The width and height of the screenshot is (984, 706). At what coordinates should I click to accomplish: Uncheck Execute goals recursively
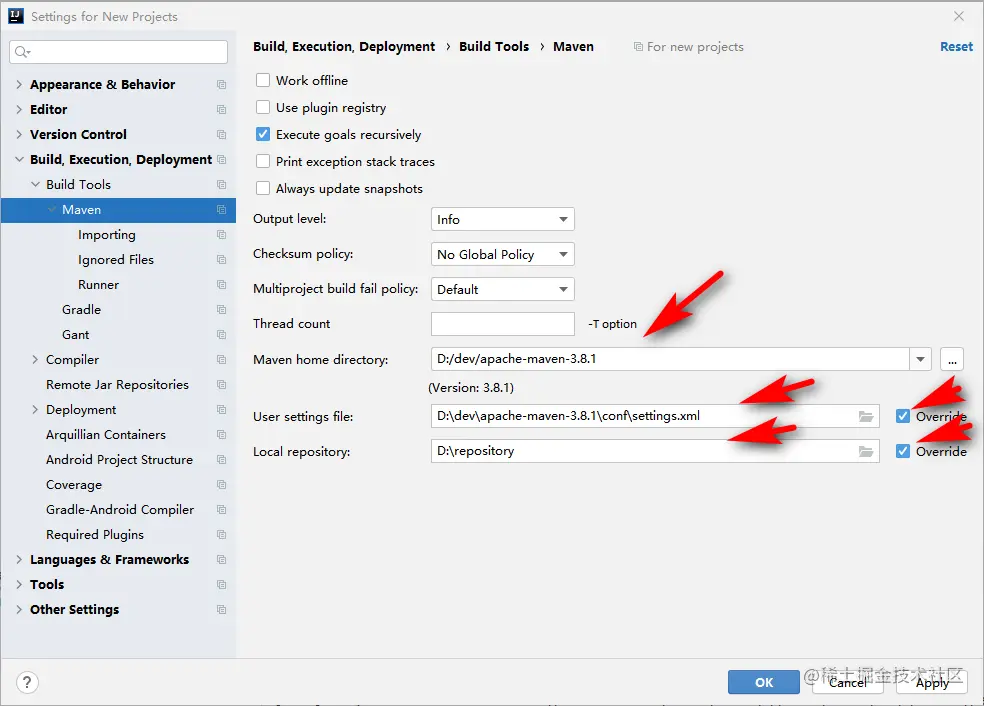[263, 134]
